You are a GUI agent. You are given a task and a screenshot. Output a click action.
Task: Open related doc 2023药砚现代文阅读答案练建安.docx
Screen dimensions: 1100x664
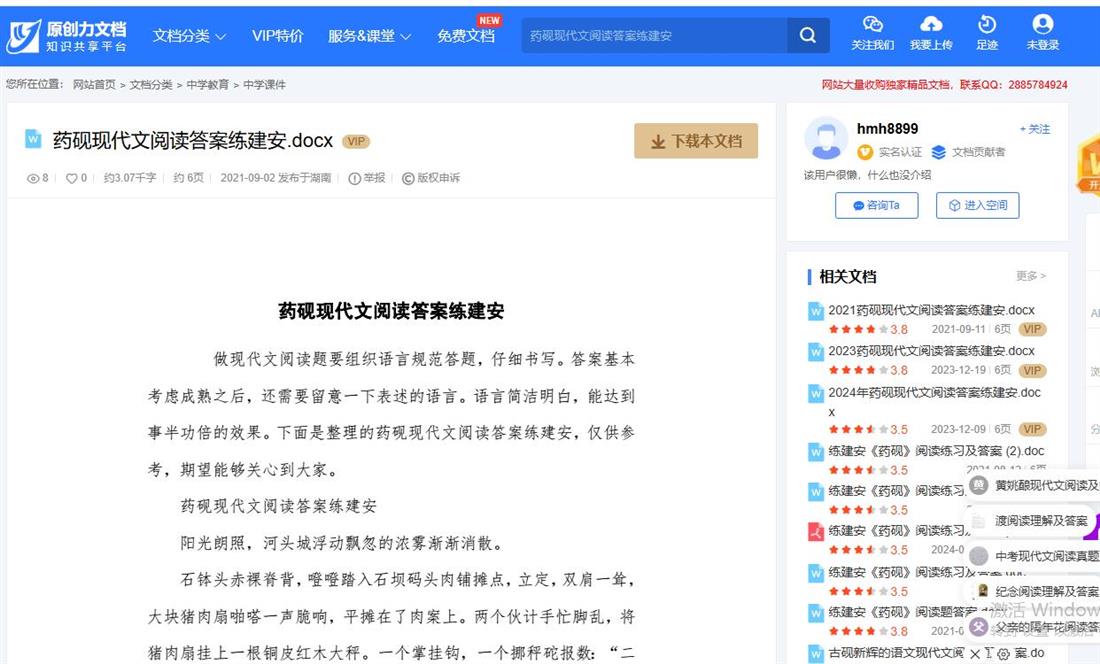[x=931, y=351]
